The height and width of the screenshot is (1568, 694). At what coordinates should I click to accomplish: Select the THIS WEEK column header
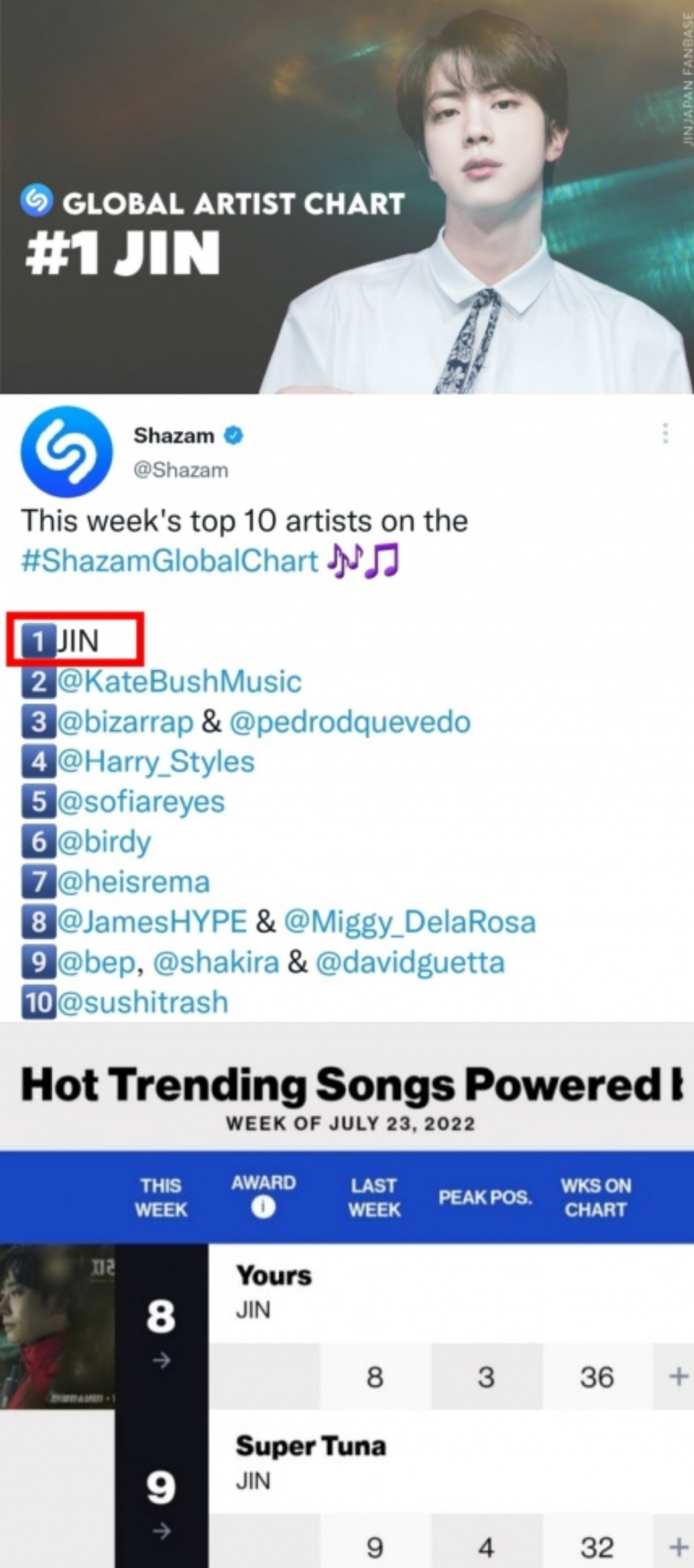161,1197
